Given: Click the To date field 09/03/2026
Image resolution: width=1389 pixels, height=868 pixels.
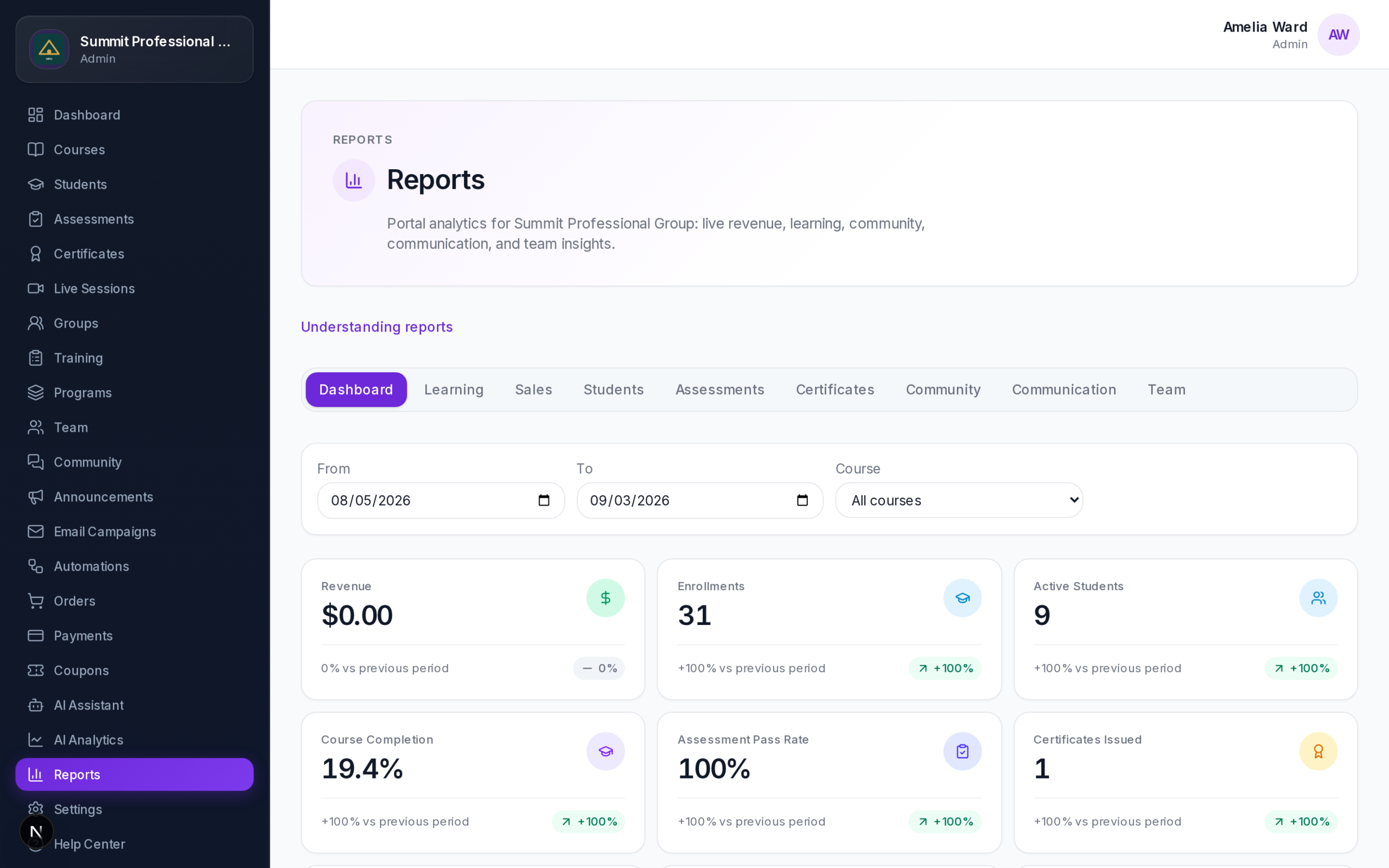Looking at the screenshot, I should pyautogui.click(x=700, y=501).
